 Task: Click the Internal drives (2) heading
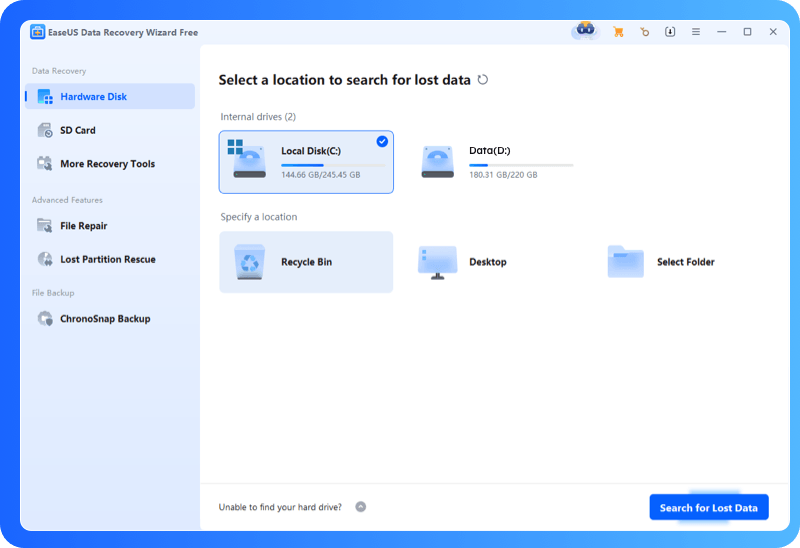pos(258,117)
